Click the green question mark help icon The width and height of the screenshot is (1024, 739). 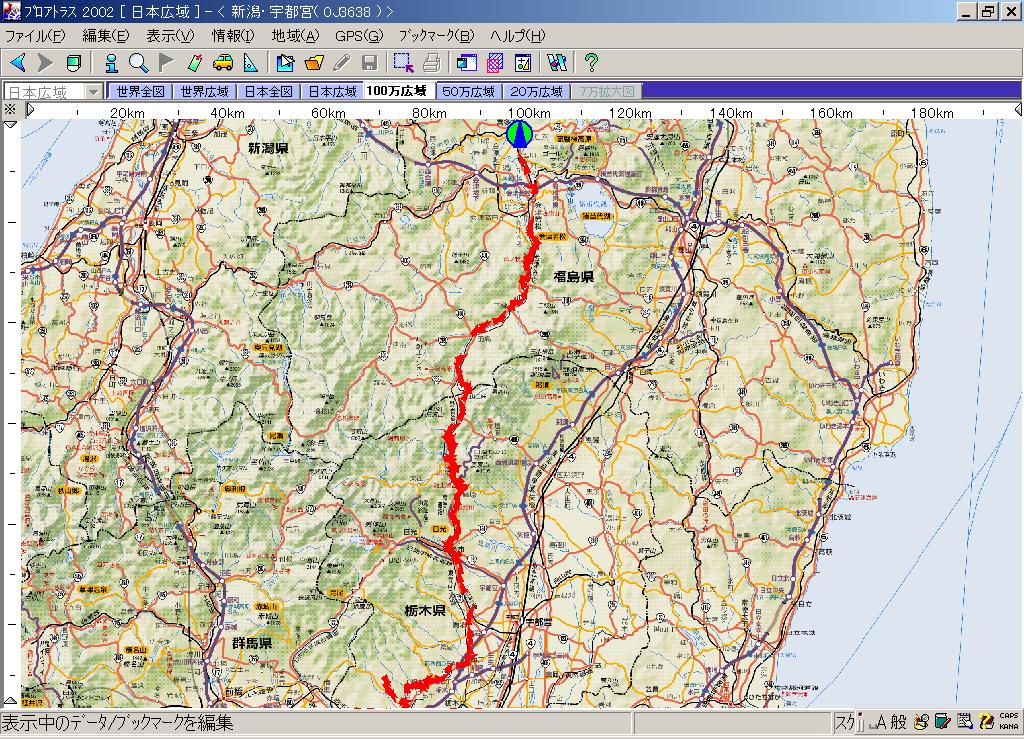coord(591,63)
